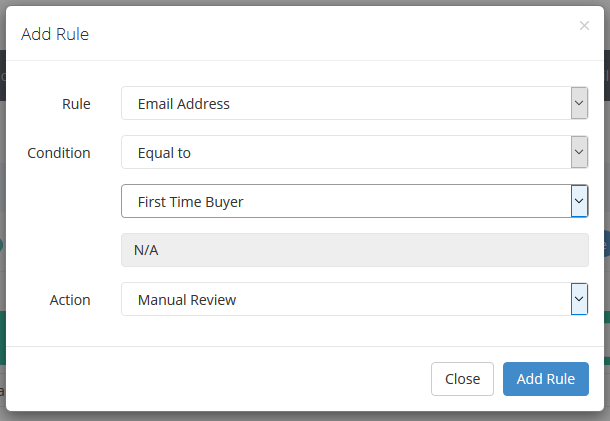610x421 pixels.
Task: Click the teal circle peeking behind dialog's left edge
Action: tap(2, 245)
